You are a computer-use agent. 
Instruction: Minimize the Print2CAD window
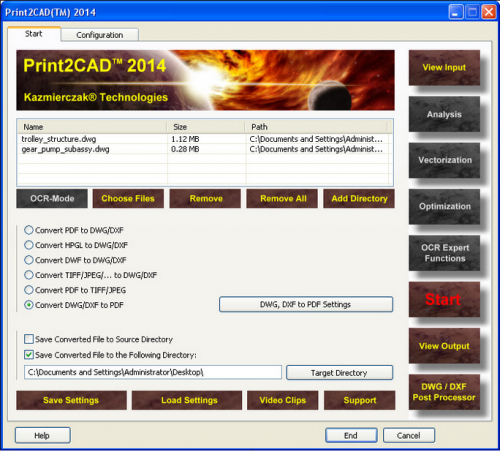(456, 12)
